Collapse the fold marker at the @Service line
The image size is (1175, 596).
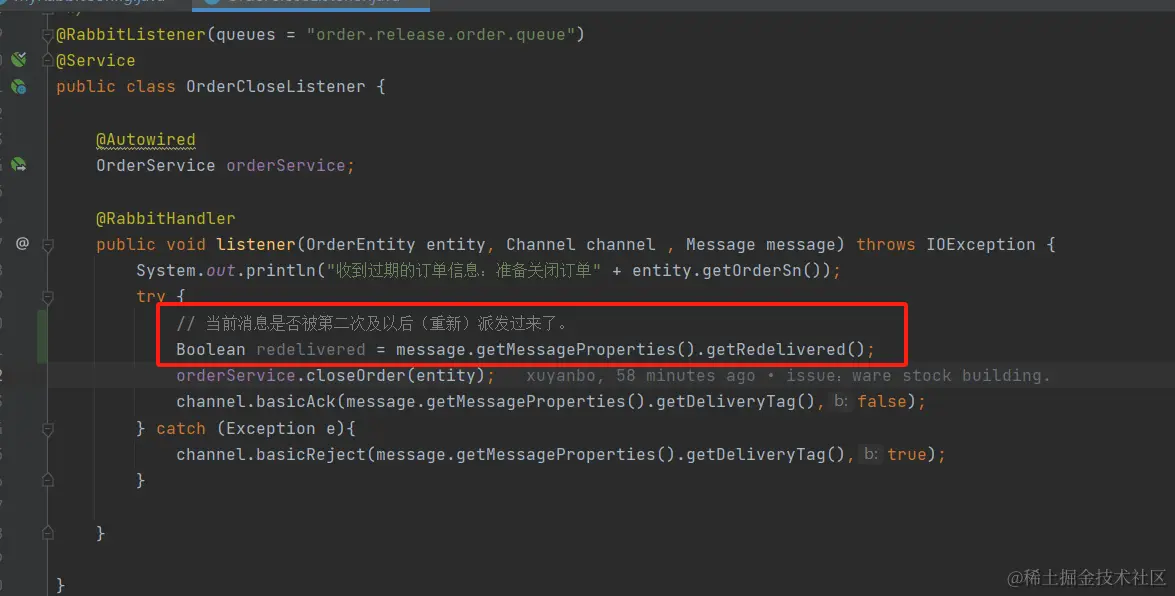48,61
